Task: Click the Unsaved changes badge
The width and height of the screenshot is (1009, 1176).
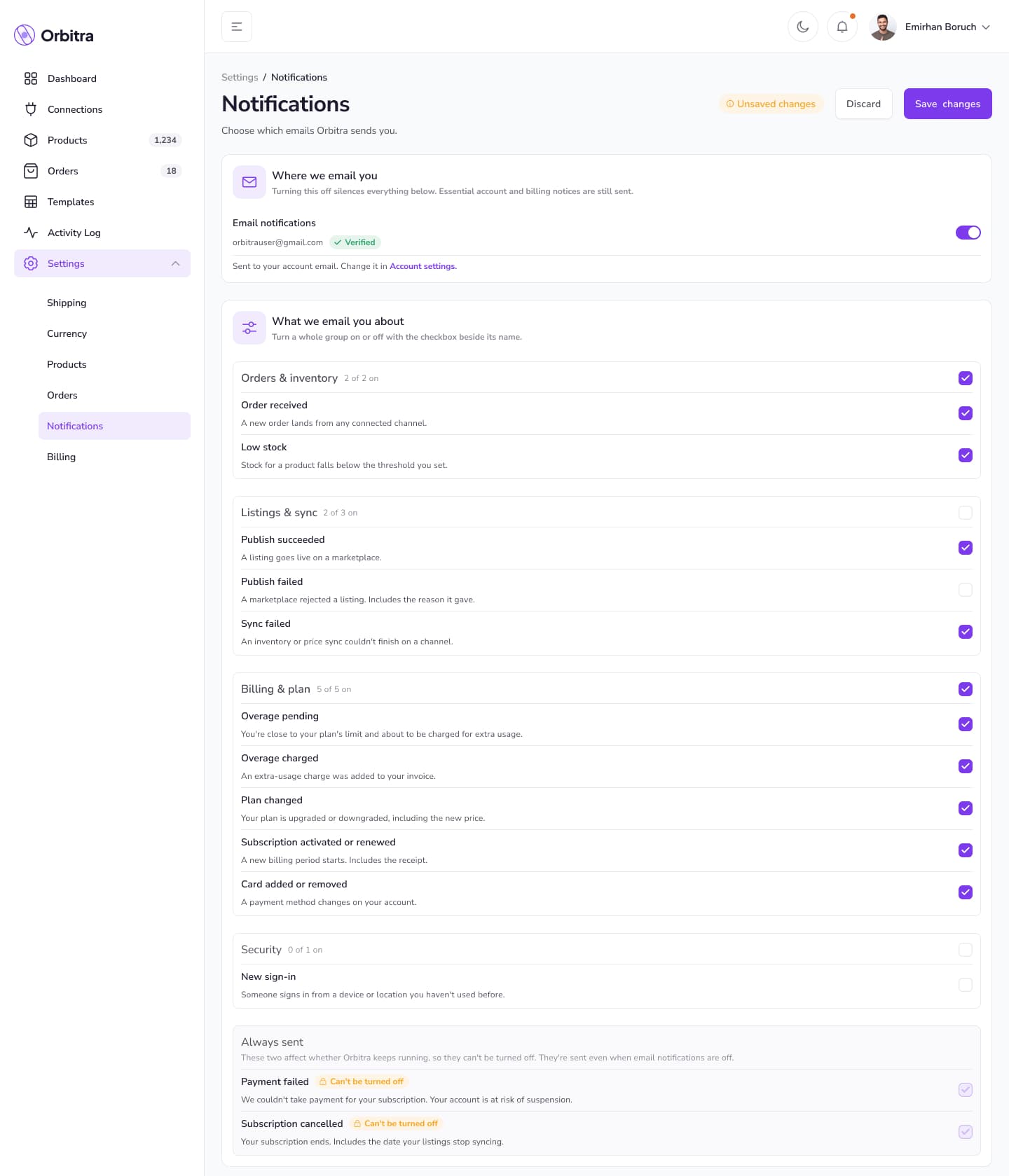Action: [x=771, y=104]
